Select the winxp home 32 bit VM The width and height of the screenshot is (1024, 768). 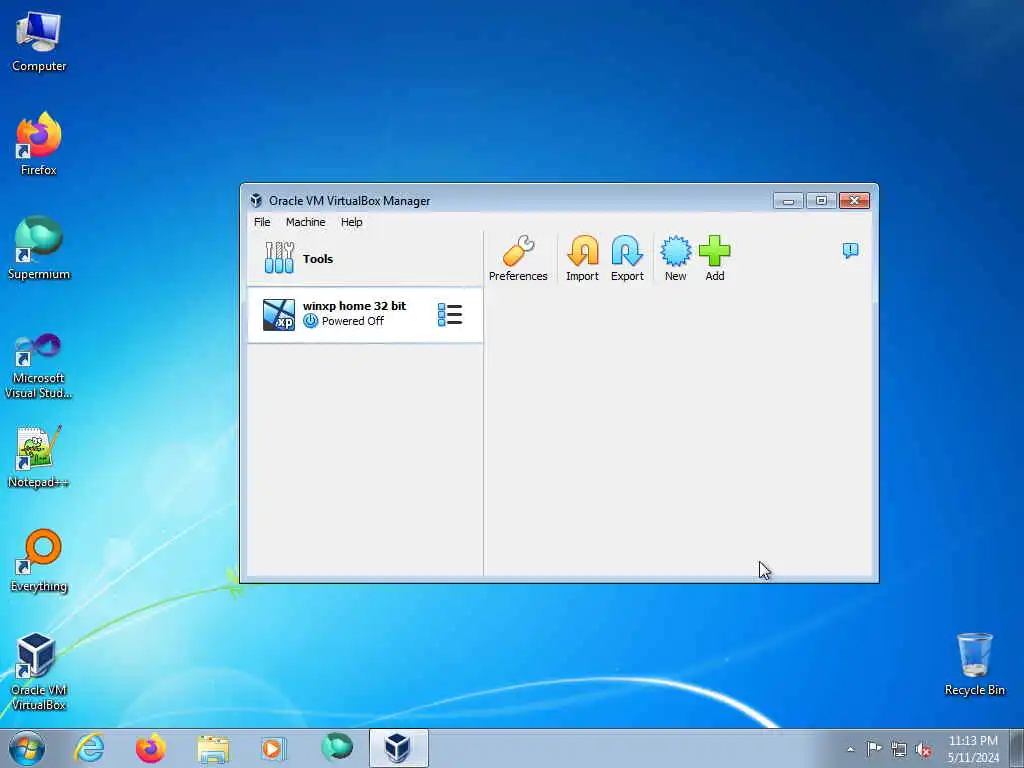365,314
